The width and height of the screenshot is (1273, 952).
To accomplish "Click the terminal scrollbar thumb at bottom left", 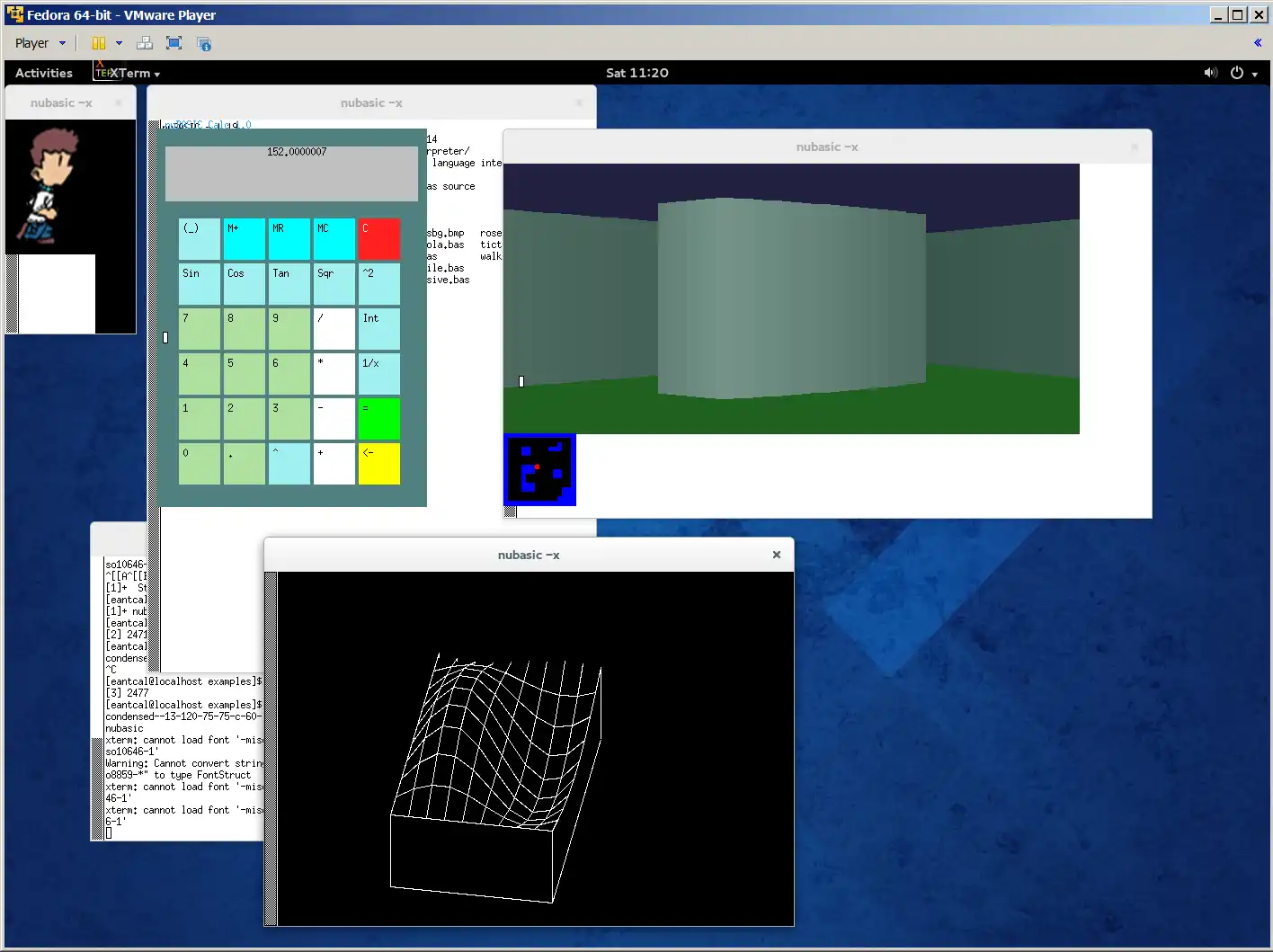I will pos(97,788).
